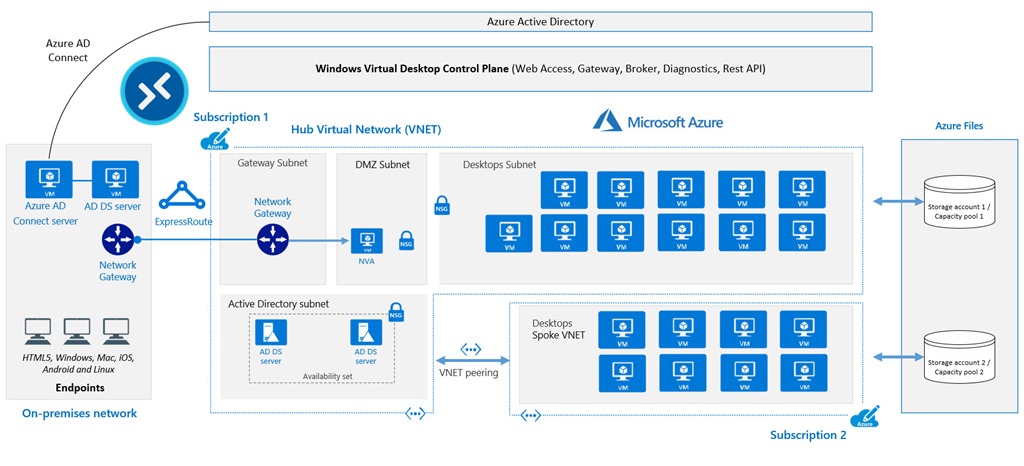Click the Subscription 2 cloud icon
This screenshot has width=1024, height=466.
864,419
